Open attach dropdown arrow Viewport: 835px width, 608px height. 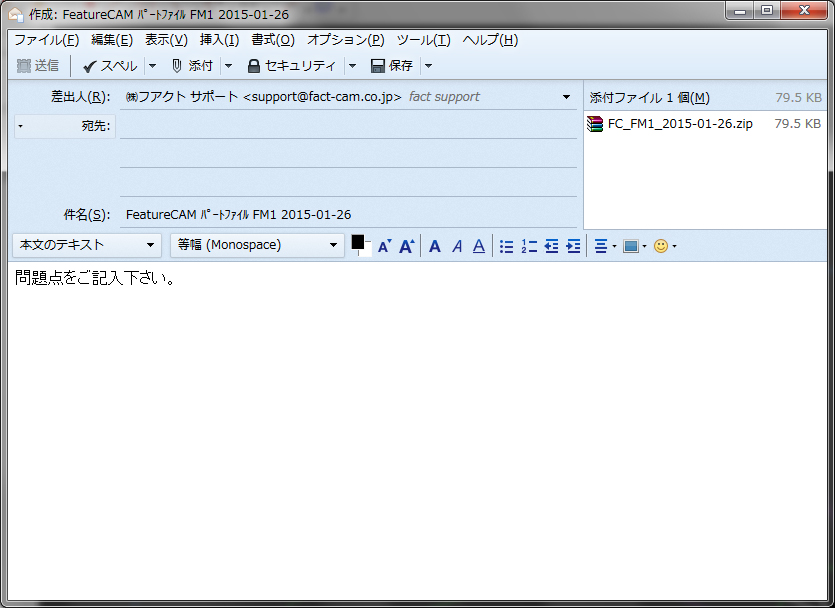click(228, 65)
